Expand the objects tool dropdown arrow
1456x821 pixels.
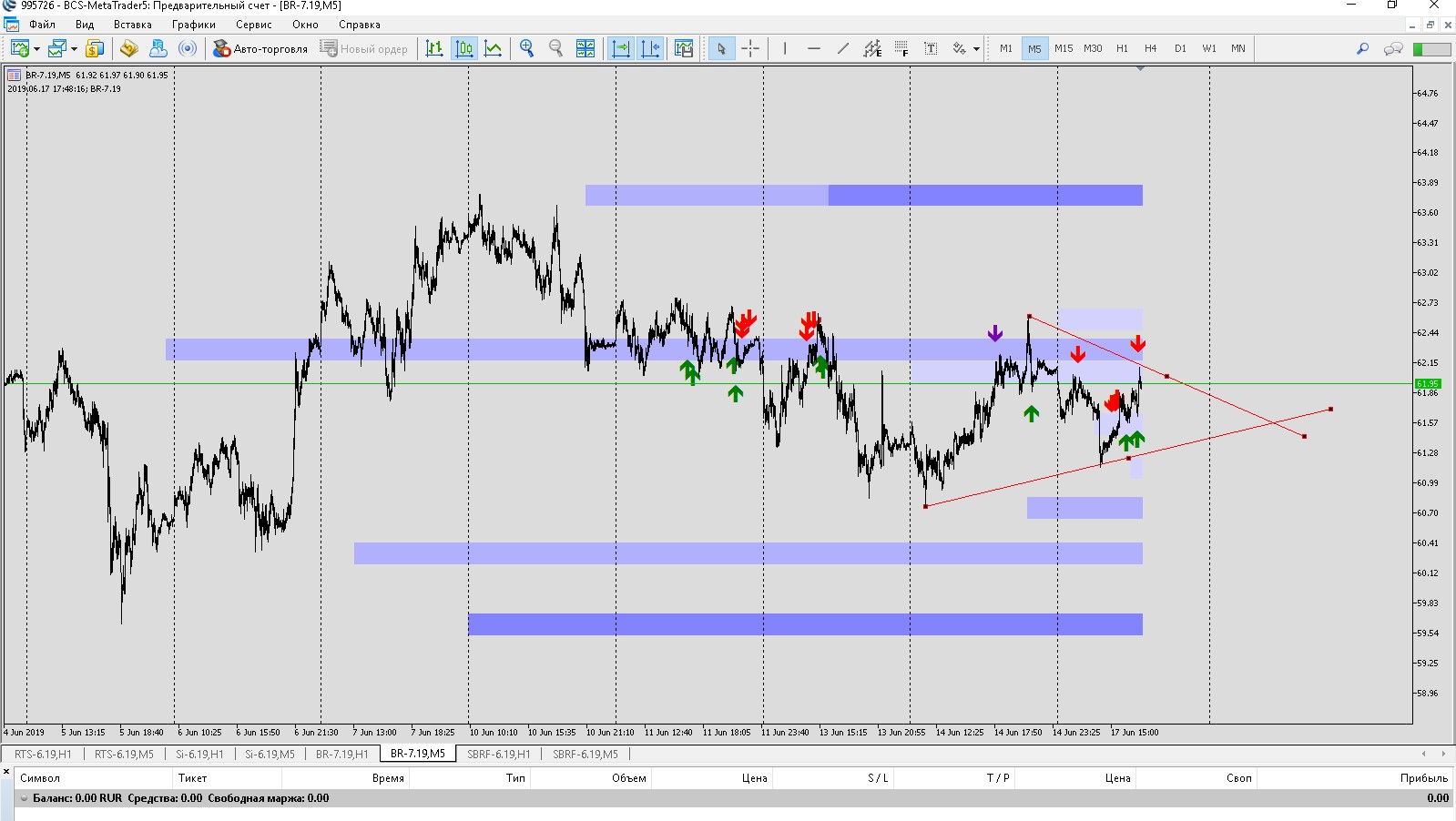click(976, 49)
